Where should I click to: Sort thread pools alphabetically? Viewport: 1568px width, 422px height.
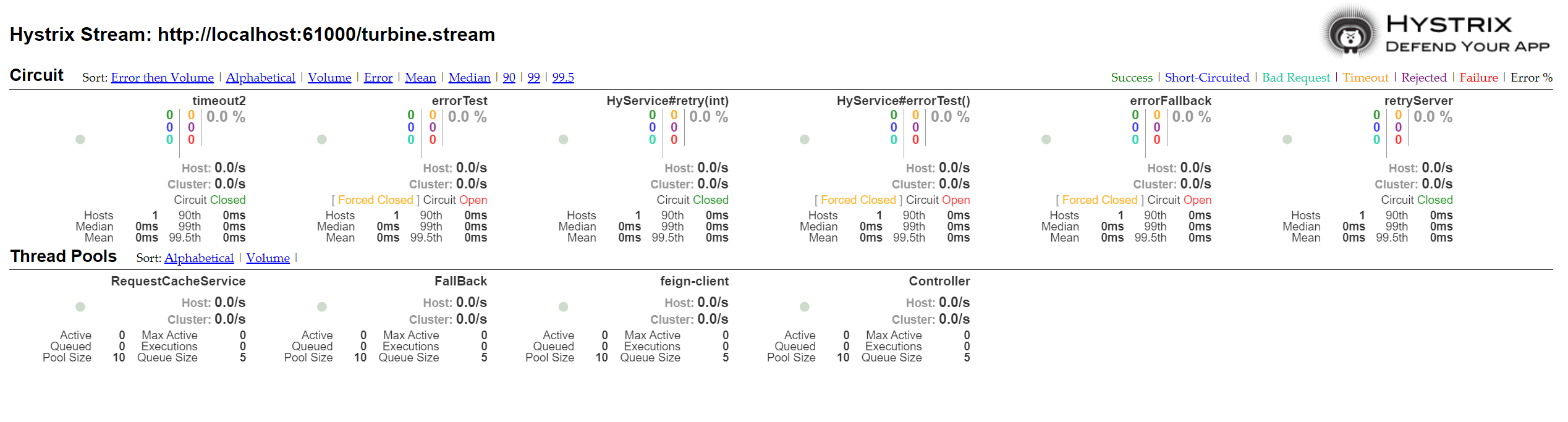coord(199,258)
